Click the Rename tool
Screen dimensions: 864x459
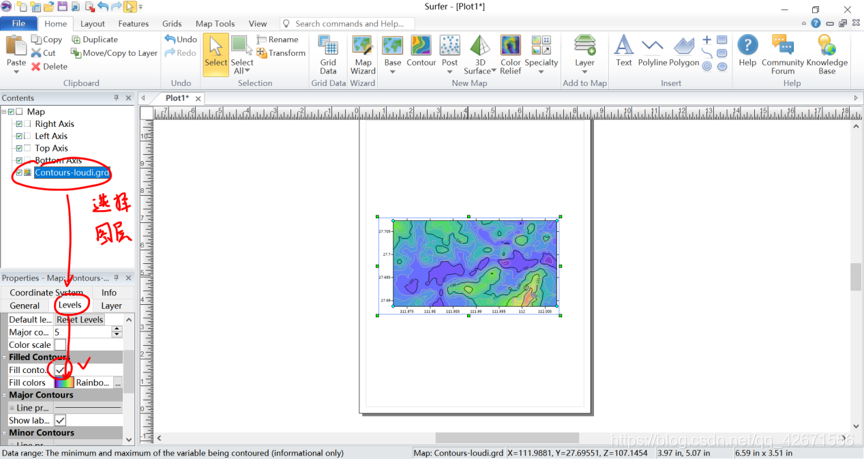tap(278, 39)
